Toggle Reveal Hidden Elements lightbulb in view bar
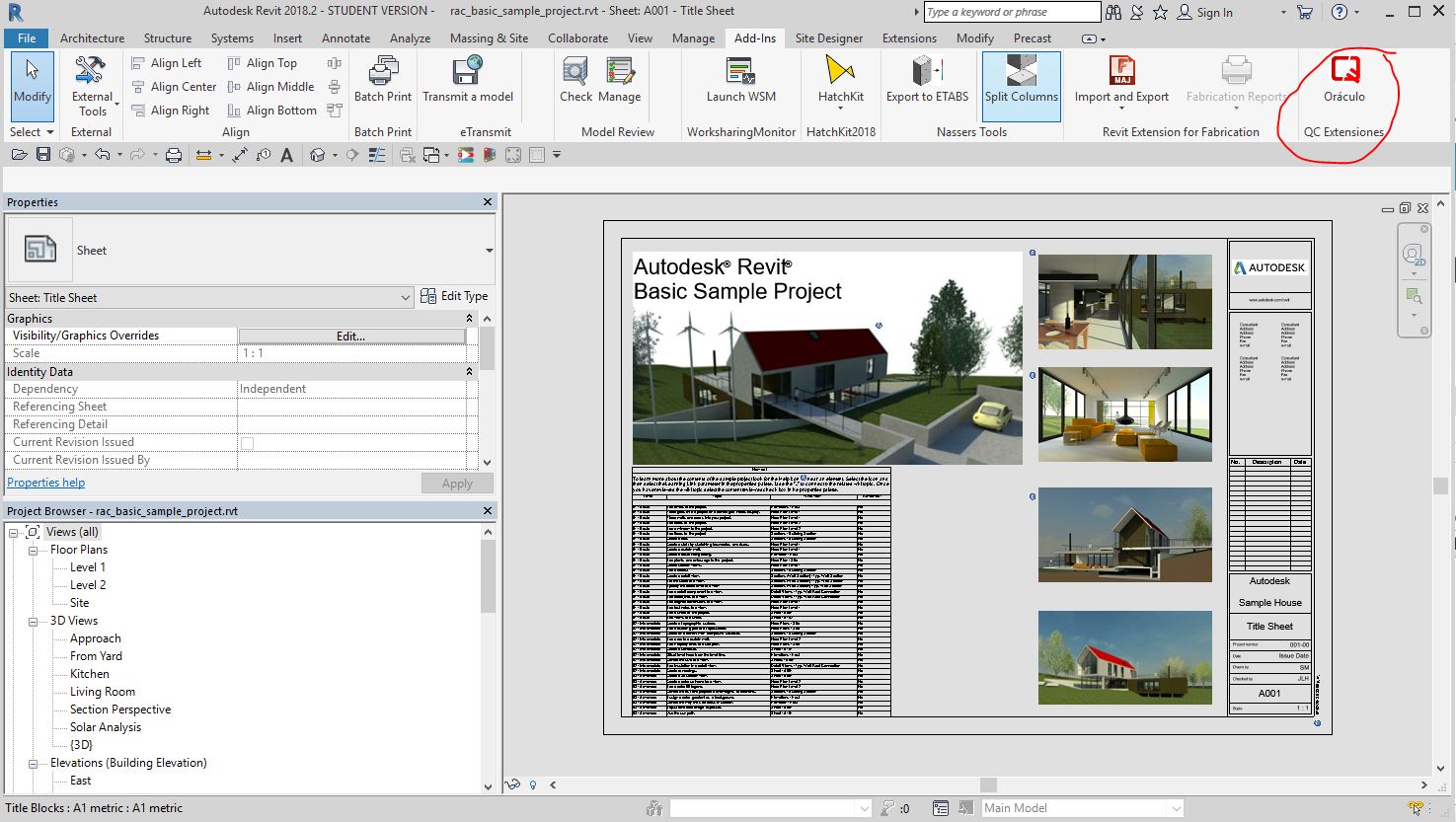The width and height of the screenshot is (1456, 822). [533, 785]
